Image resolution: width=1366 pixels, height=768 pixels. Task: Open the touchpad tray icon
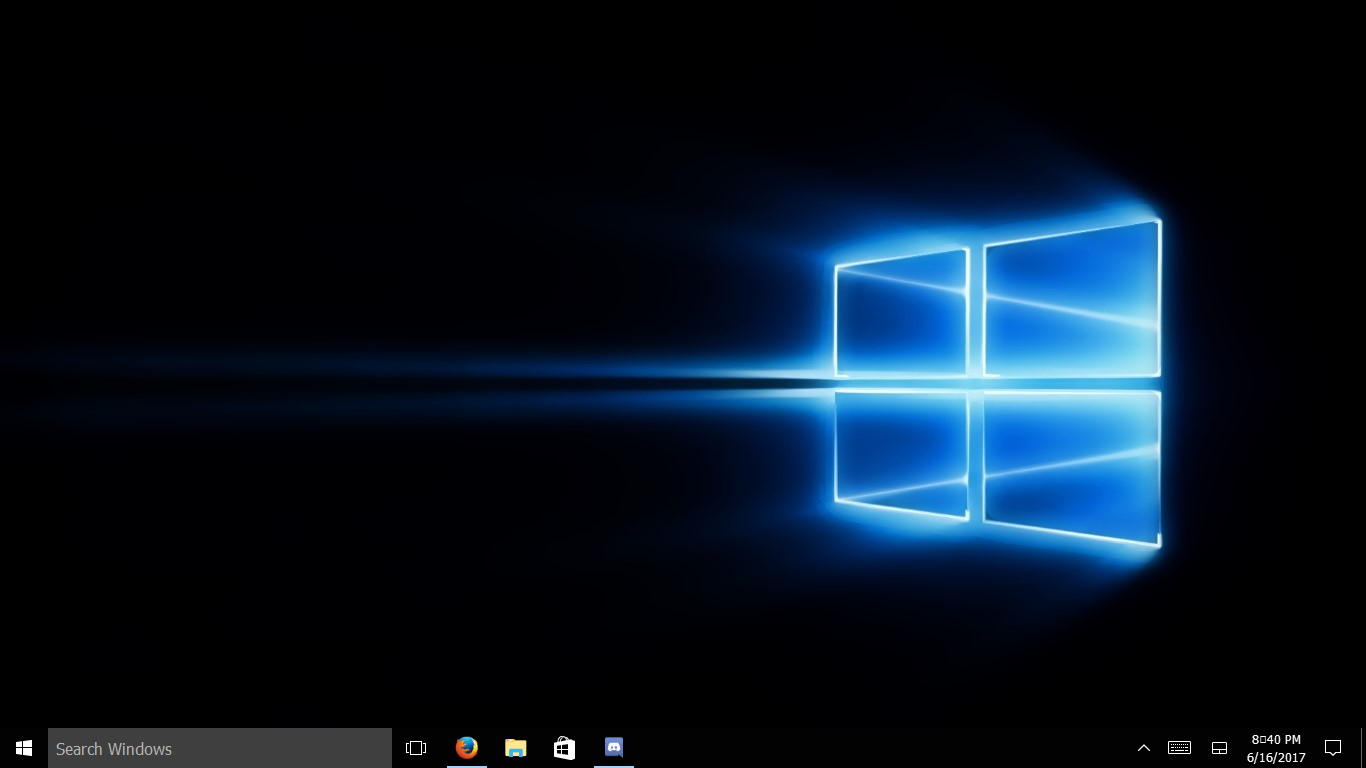pos(1219,748)
